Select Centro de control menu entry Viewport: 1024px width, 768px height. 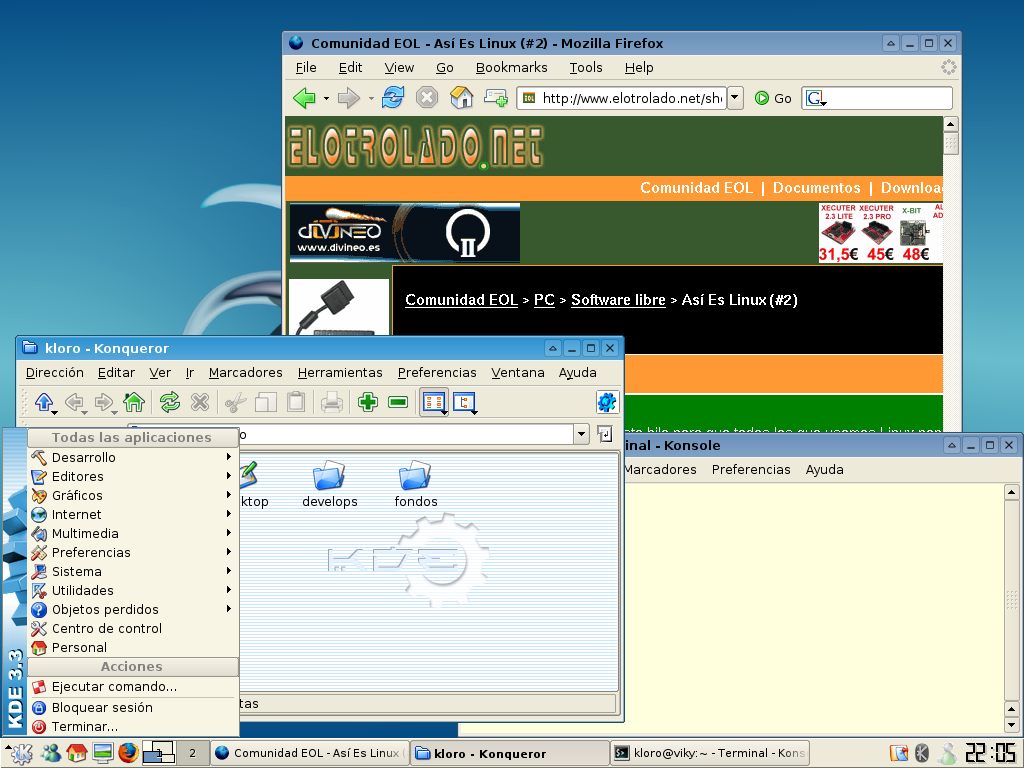pos(106,628)
